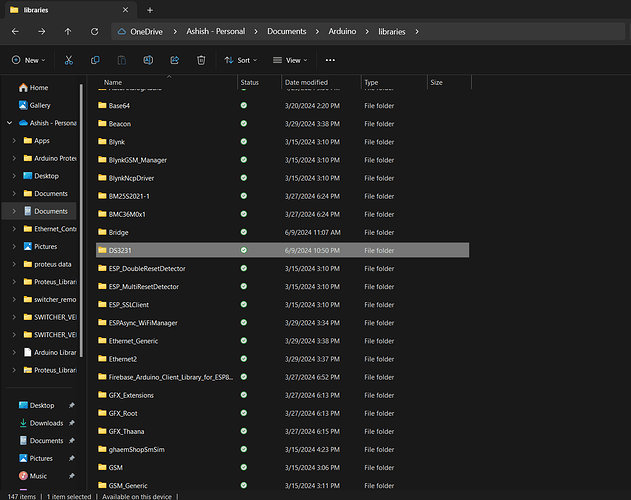The width and height of the screenshot is (631, 500).
Task: Navigate up one level with up arrow
Action: coord(67,32)
